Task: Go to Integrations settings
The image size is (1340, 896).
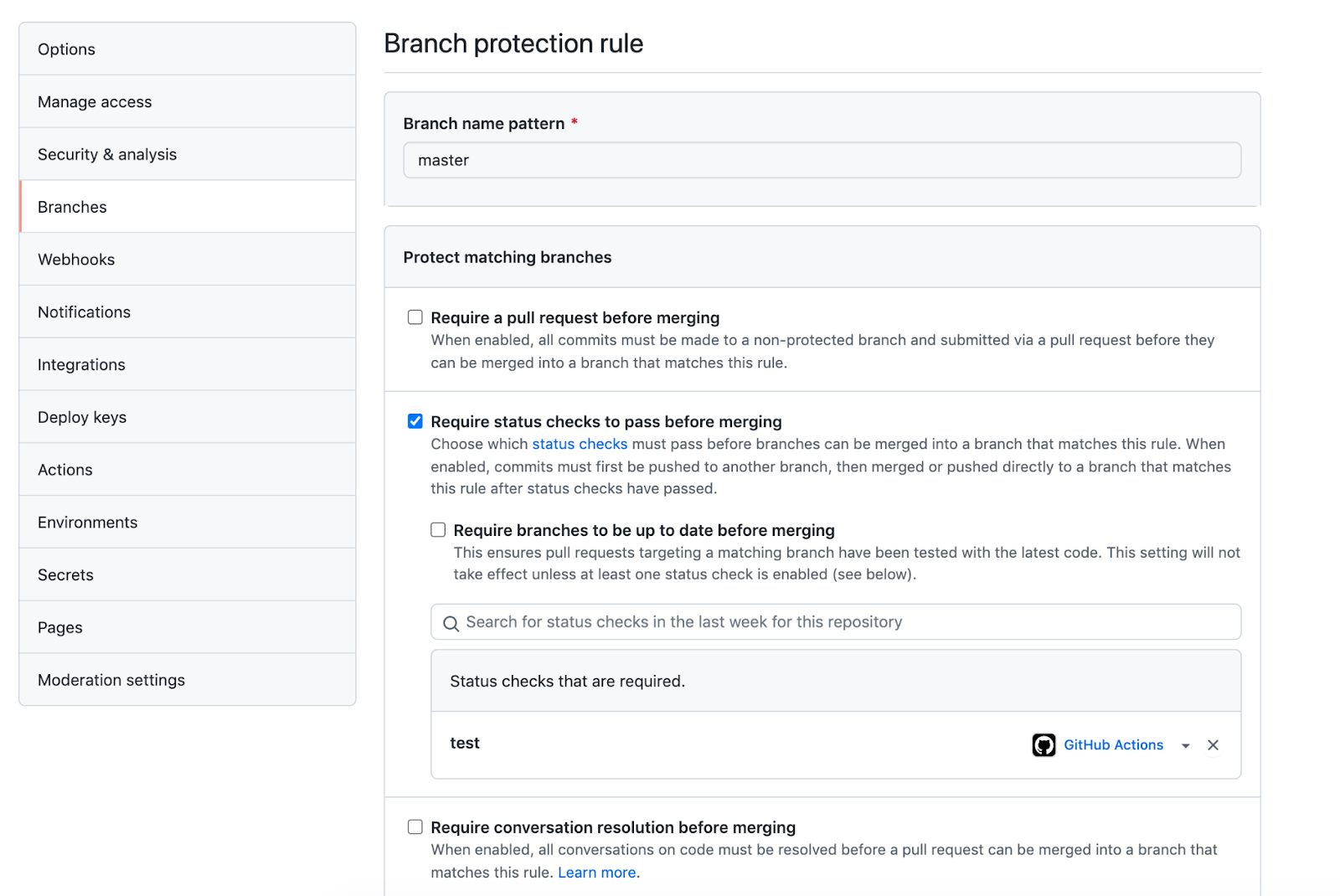Action: [x=188, y=364]
